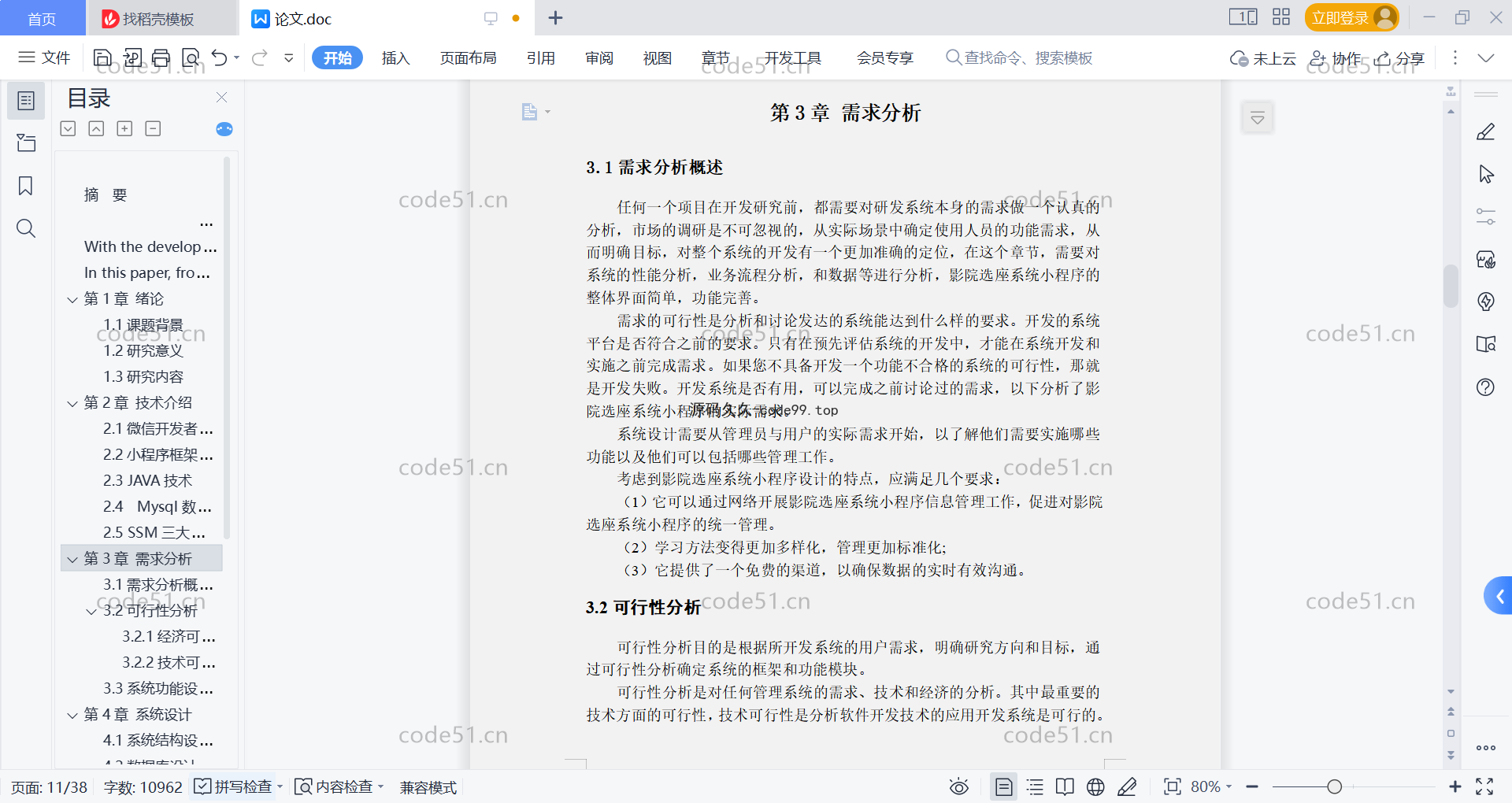Open the bookmark sidebar icon
The image size is (1512, 803).
(26, 186)
